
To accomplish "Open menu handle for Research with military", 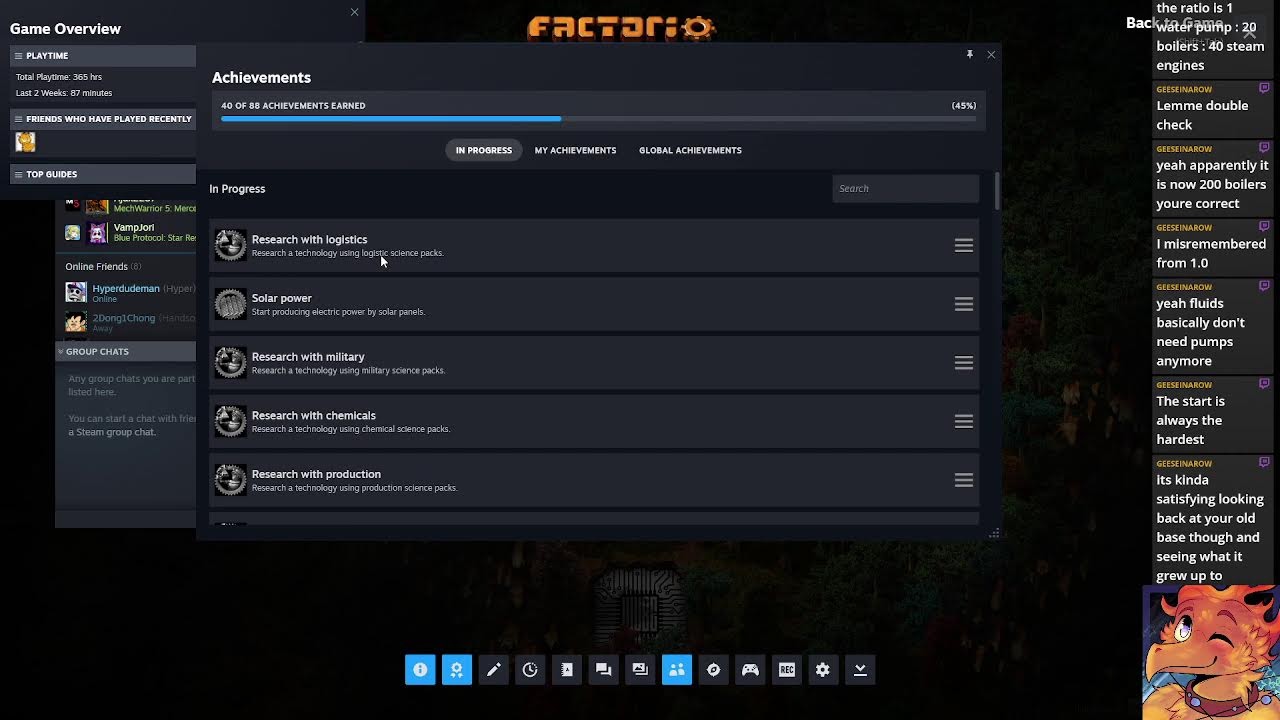I will [x=964, y=363].
